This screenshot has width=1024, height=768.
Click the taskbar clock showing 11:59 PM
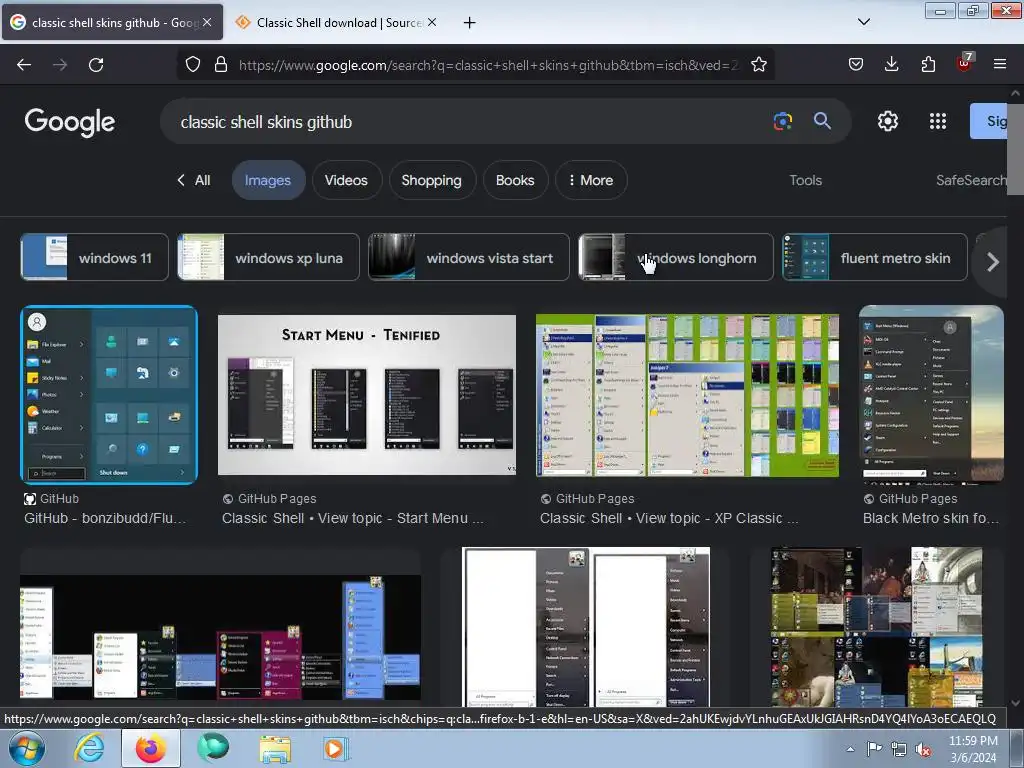(x=973, y=749)
